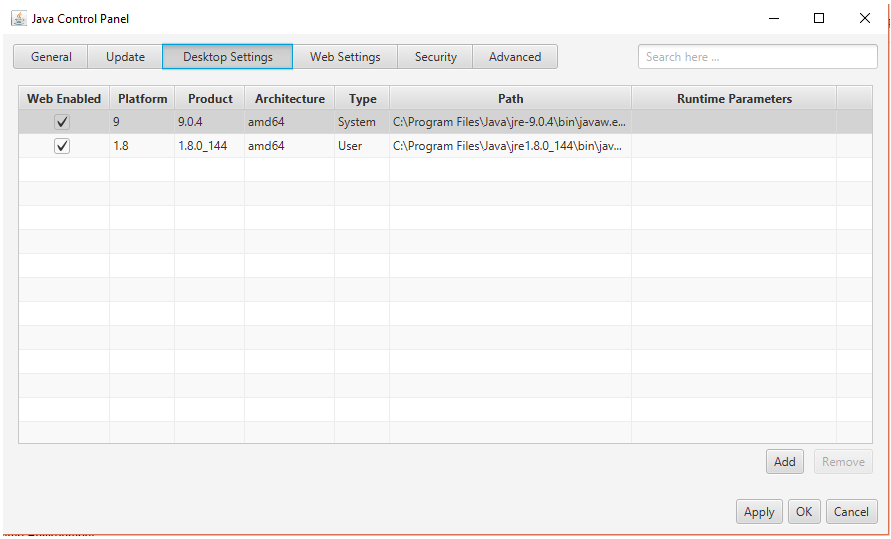Viewport: 891px width, 539px height.
Task: Click the Remove button
Action: tap(843, 462)
